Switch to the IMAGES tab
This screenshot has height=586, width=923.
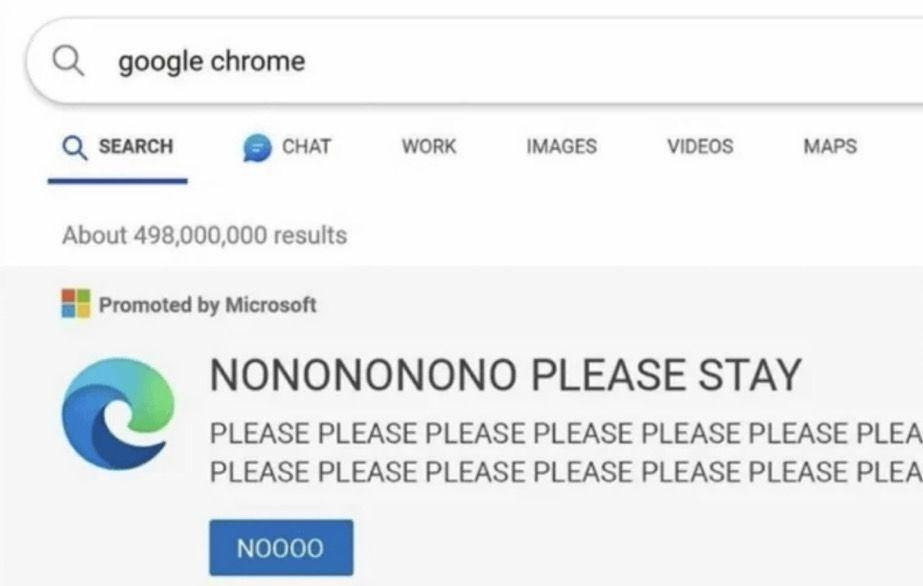pyautogui.click(x=561, y=147)
